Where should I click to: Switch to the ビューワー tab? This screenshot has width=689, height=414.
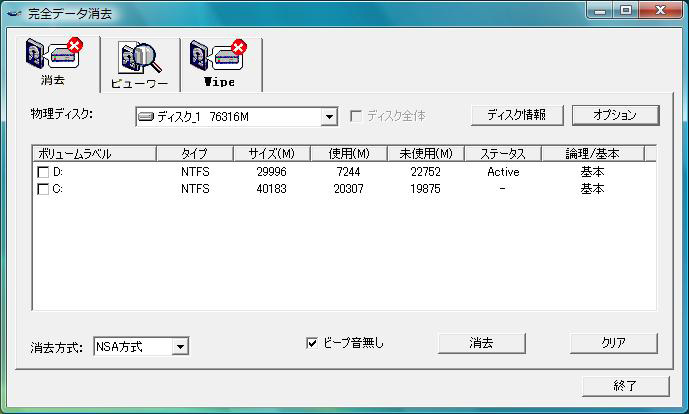coord(140,65)
